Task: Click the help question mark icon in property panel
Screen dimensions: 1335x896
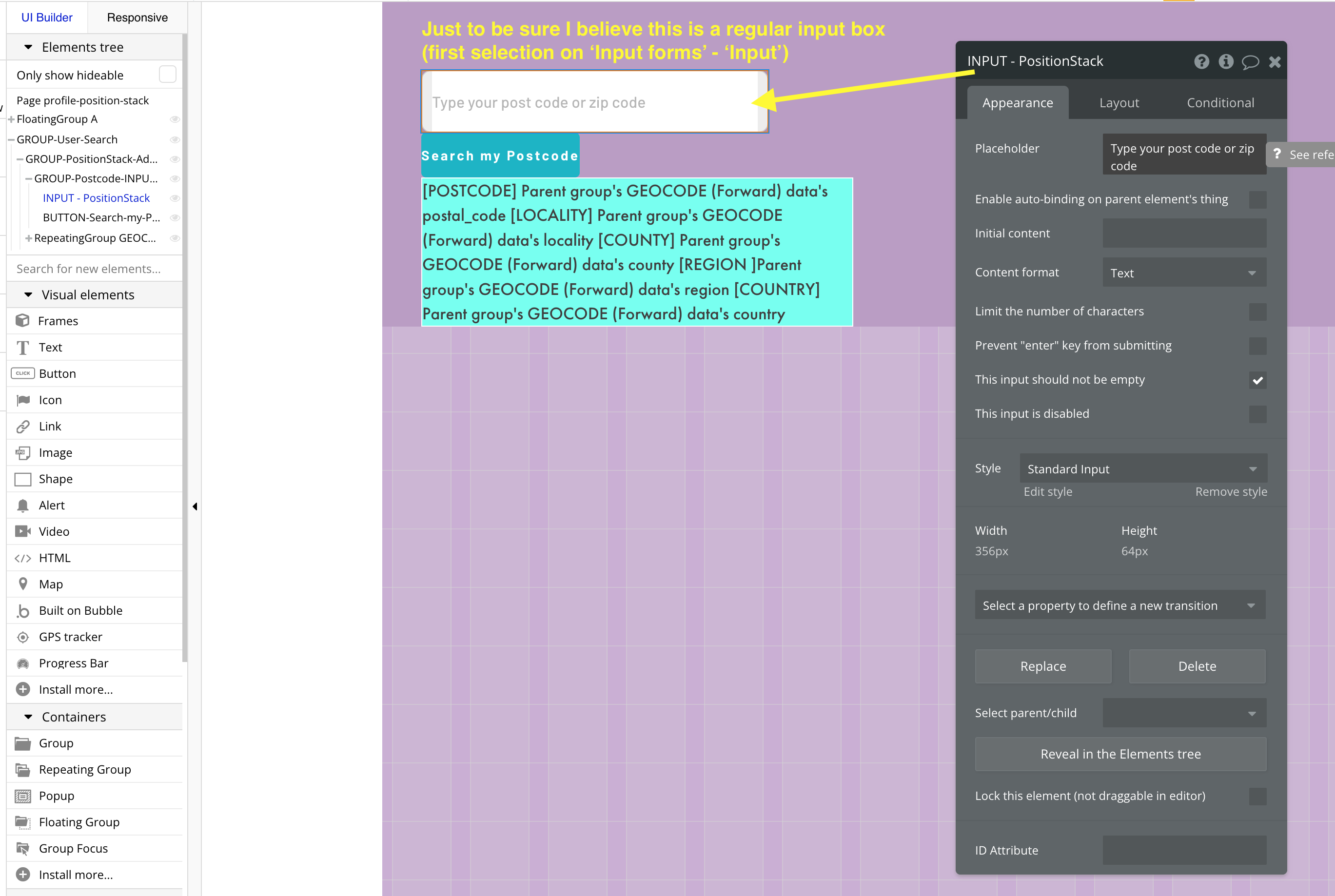Action: 1201,61
